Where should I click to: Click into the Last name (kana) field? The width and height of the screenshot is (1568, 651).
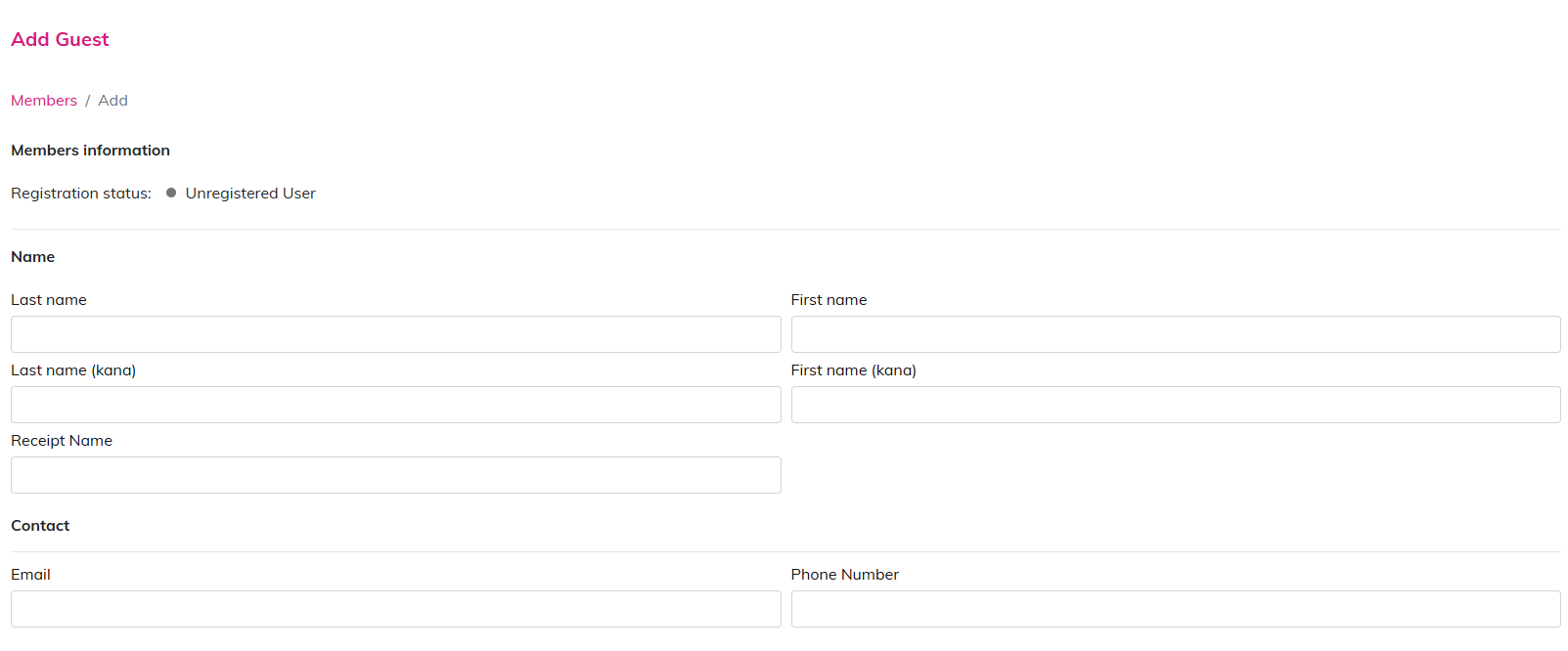[395, 405]
